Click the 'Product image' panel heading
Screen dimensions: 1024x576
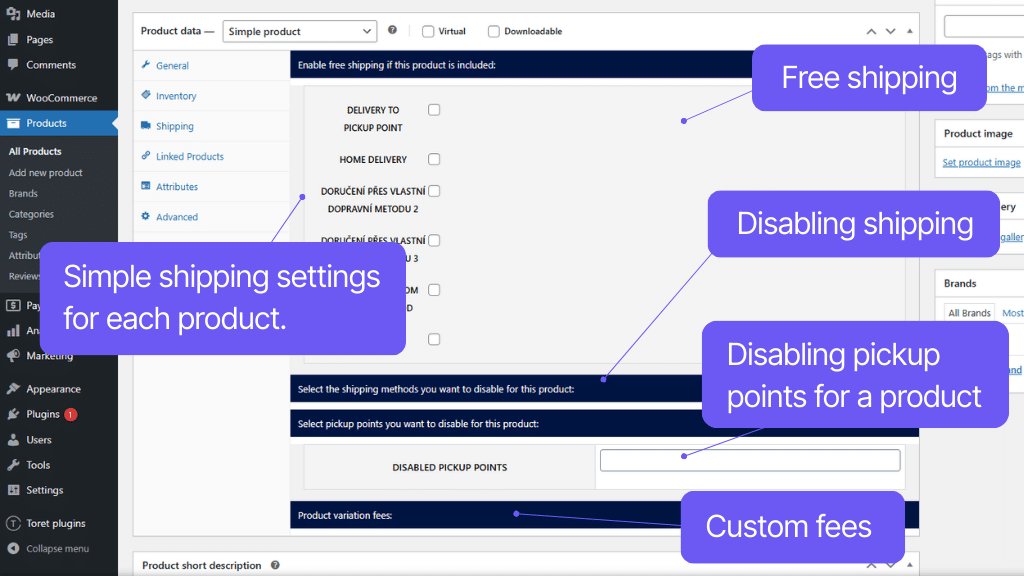[x=978, y=133]
